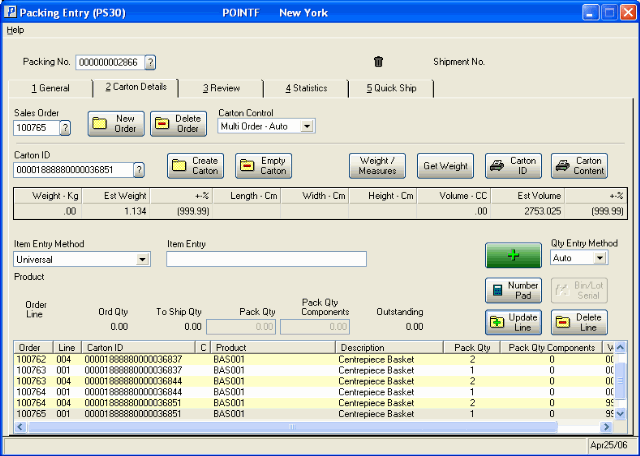Open the 4 Statistics tab
640x456 pixels.
tap(306, 88)
